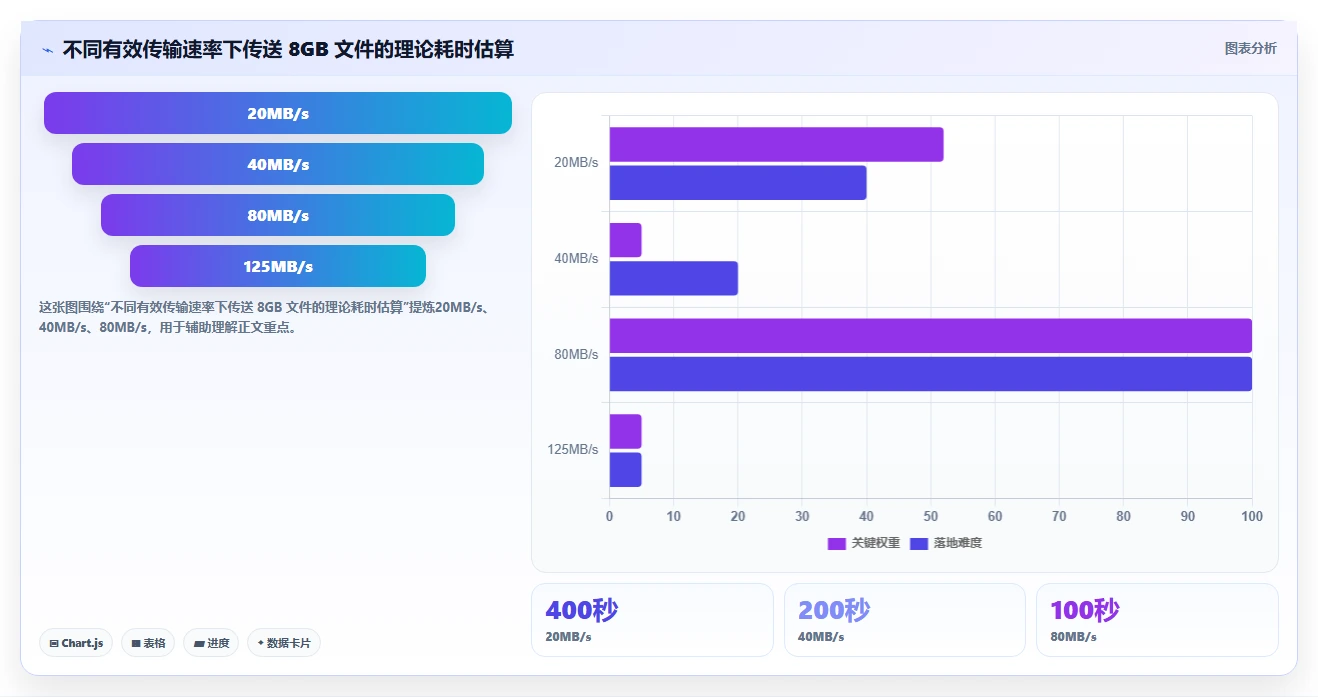Toggle the 落地难度 legend swatch

tap(920, 543)
